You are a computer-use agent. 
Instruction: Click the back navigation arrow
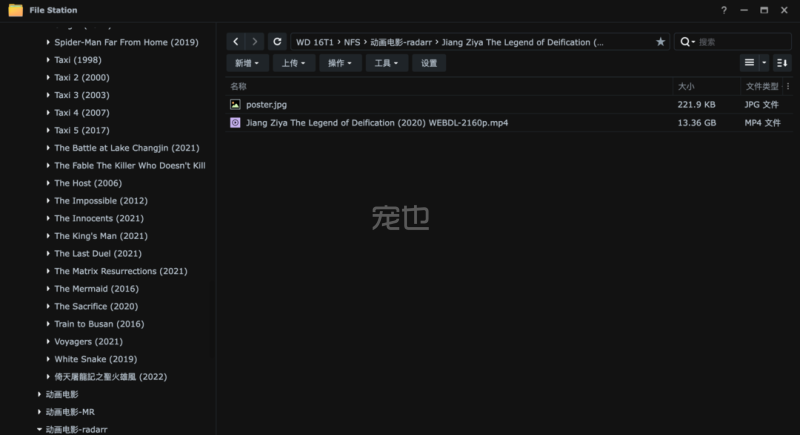point(235,42)
